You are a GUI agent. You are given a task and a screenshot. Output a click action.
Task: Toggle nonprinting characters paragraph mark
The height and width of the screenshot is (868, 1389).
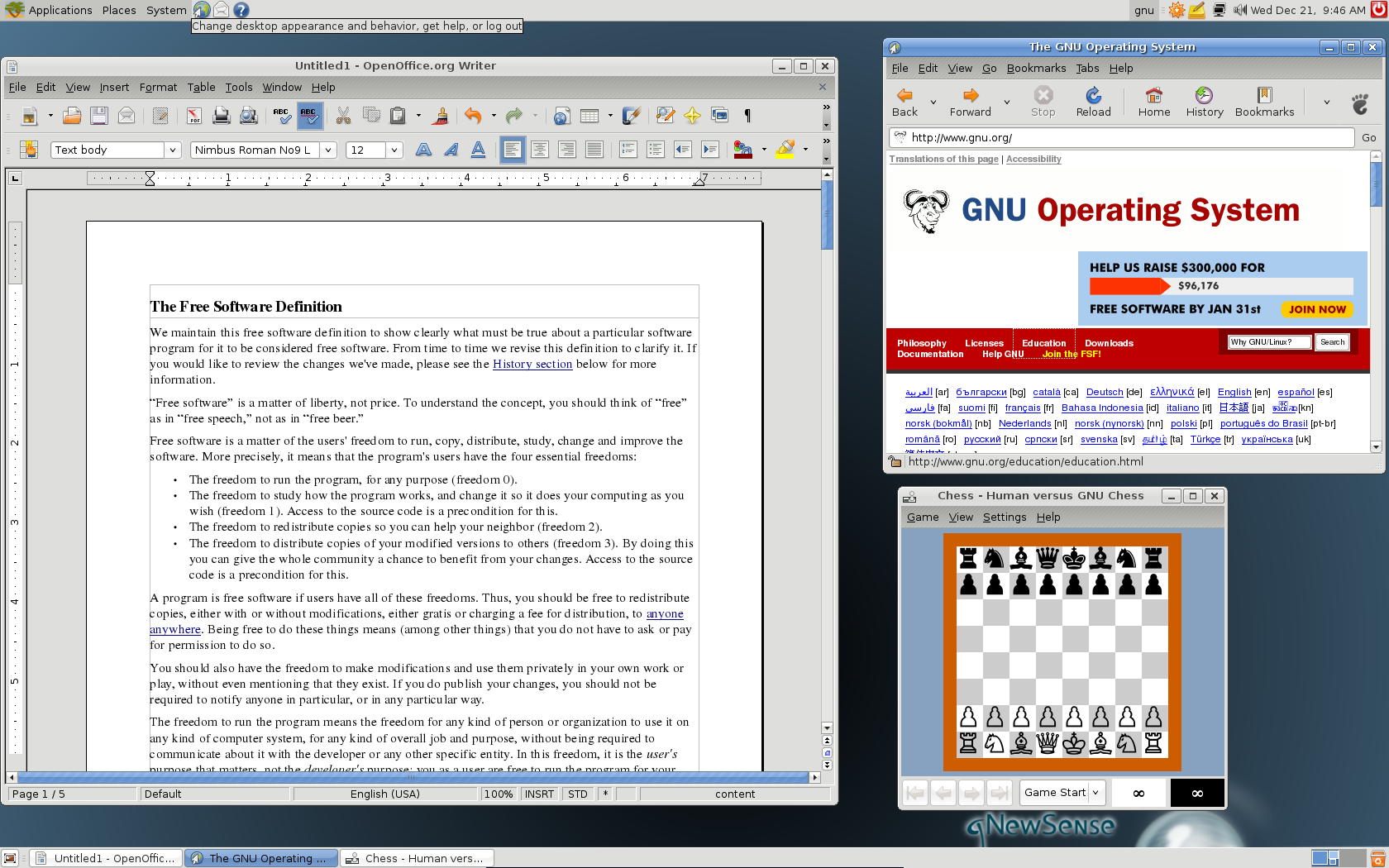point(747,116)
